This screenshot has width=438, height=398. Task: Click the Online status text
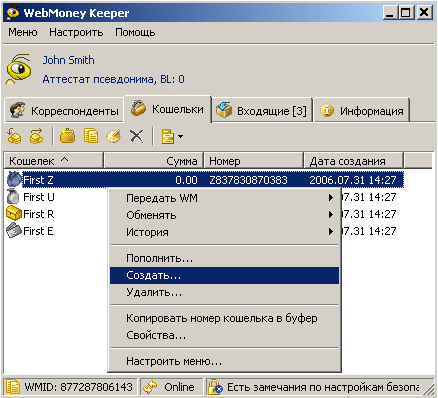coord(179,387)
